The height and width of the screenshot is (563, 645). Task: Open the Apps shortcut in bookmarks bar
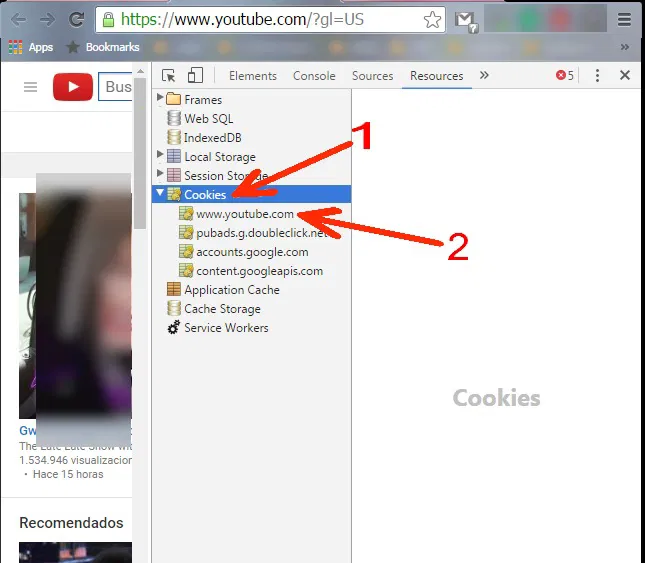point(31,47)
